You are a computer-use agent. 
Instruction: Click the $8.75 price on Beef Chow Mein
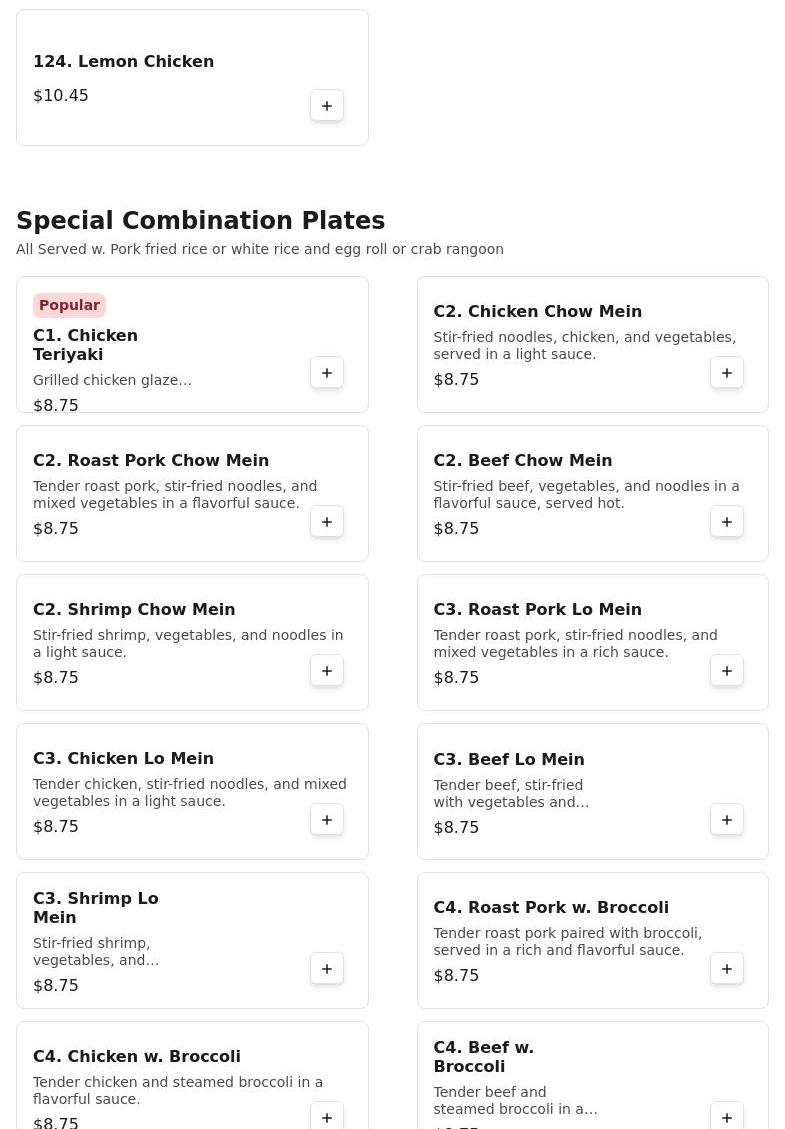click(x=456, y=529)
